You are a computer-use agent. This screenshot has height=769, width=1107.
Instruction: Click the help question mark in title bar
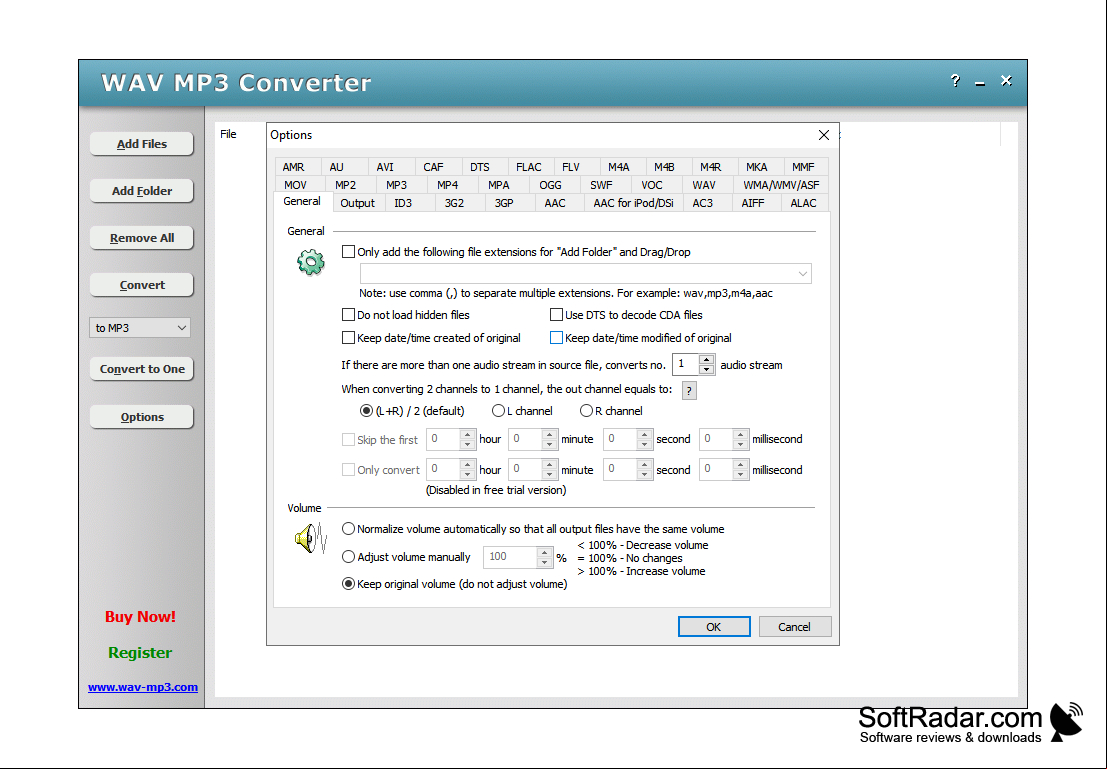pos(955,81)
